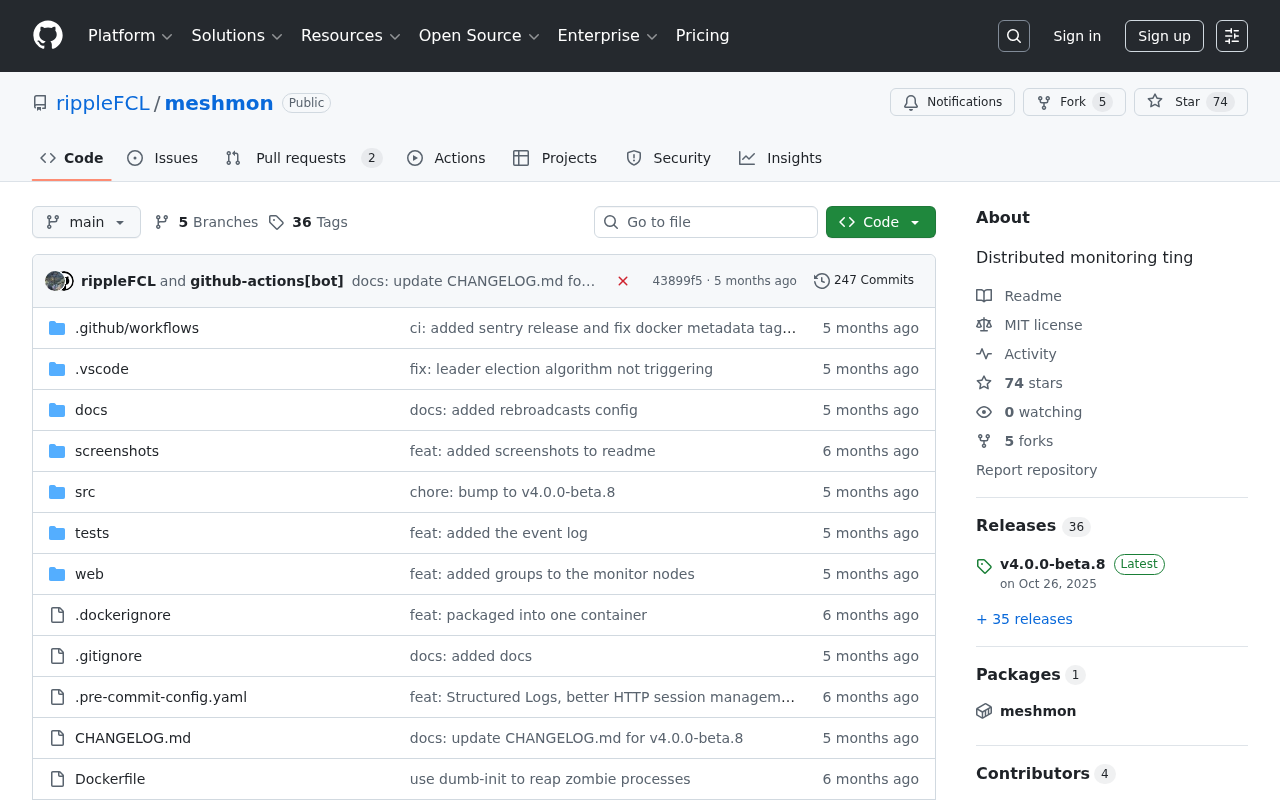Click the Sign up button
Viewport: 1280px width, 800px height.
pos(1163,35)
